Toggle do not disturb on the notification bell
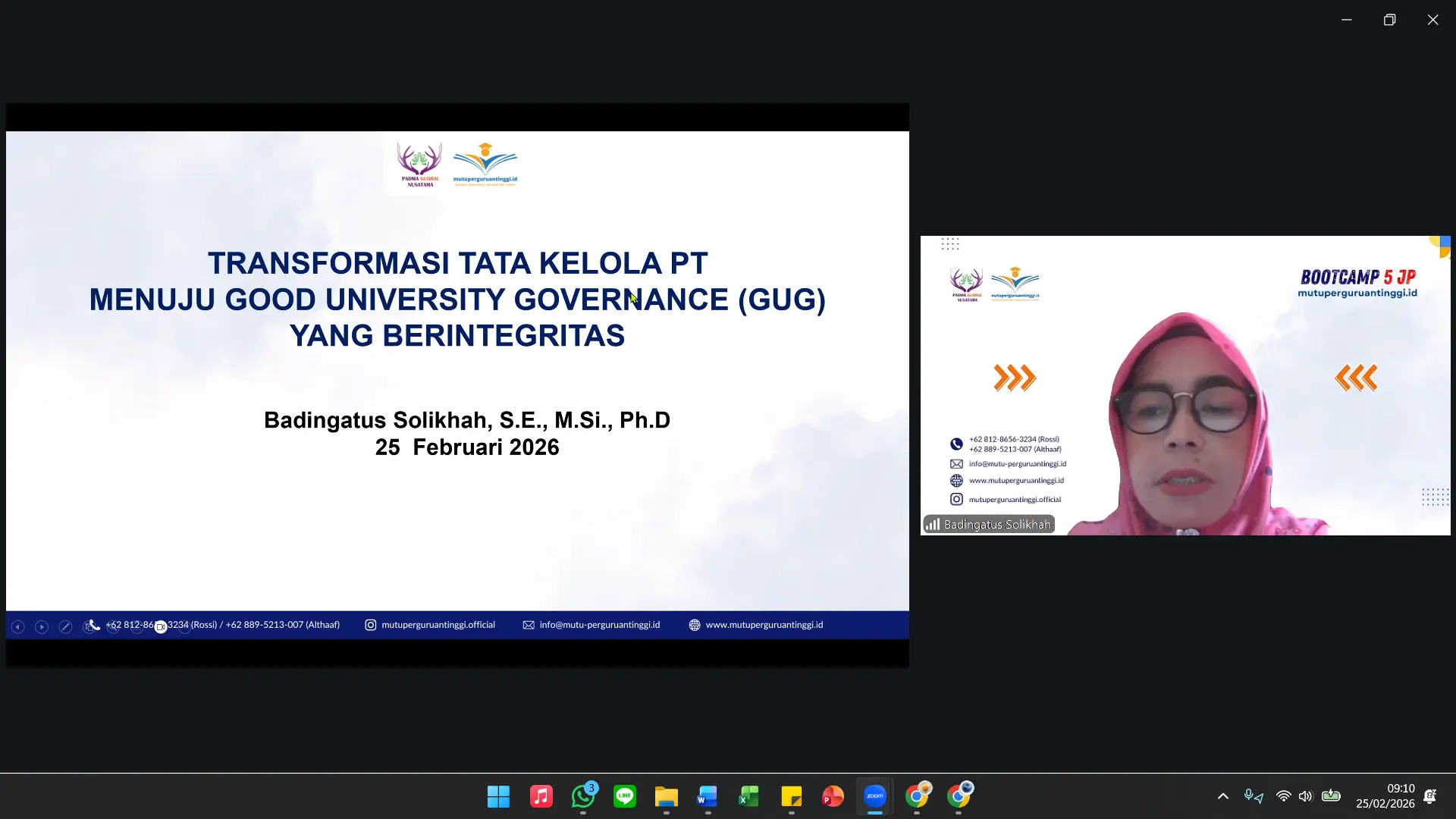This screenshot has height=819, width=1456. click(1431, 796)
